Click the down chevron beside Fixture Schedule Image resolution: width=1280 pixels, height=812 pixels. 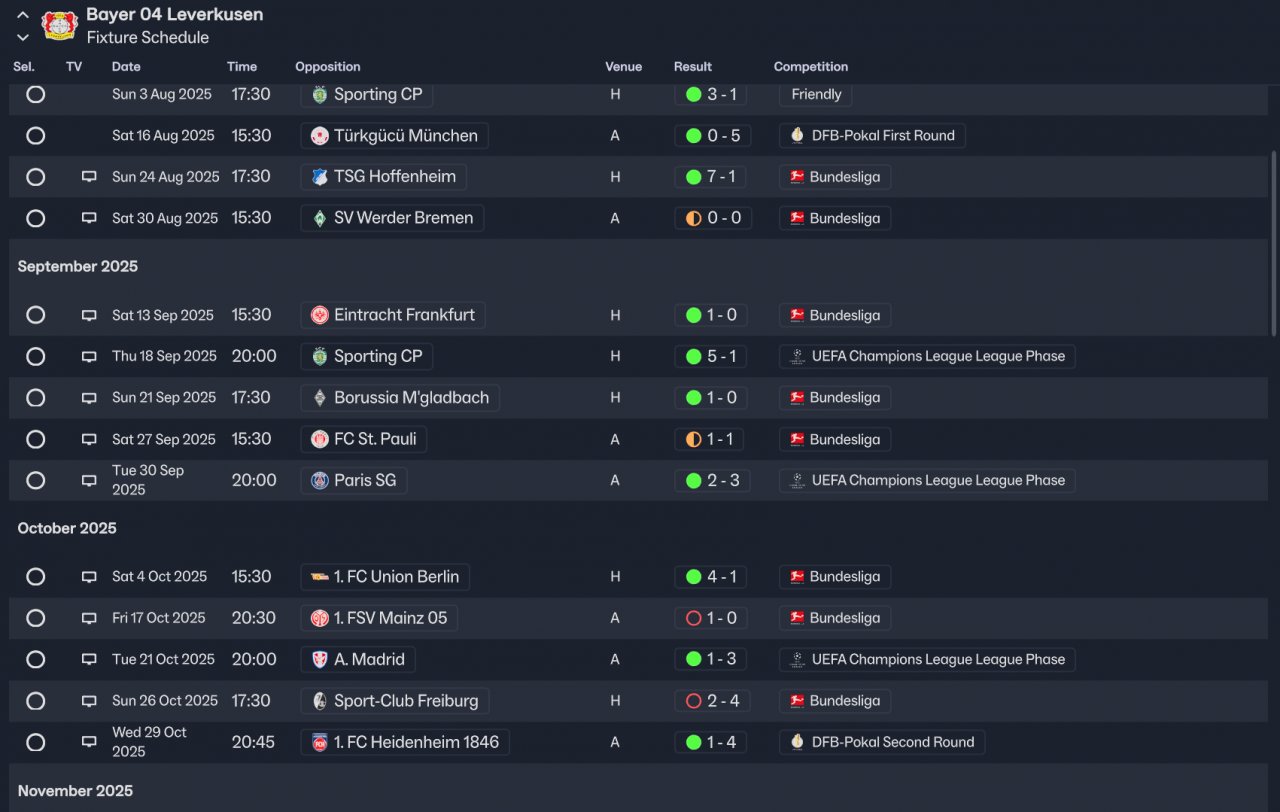[x=23, y=38]
